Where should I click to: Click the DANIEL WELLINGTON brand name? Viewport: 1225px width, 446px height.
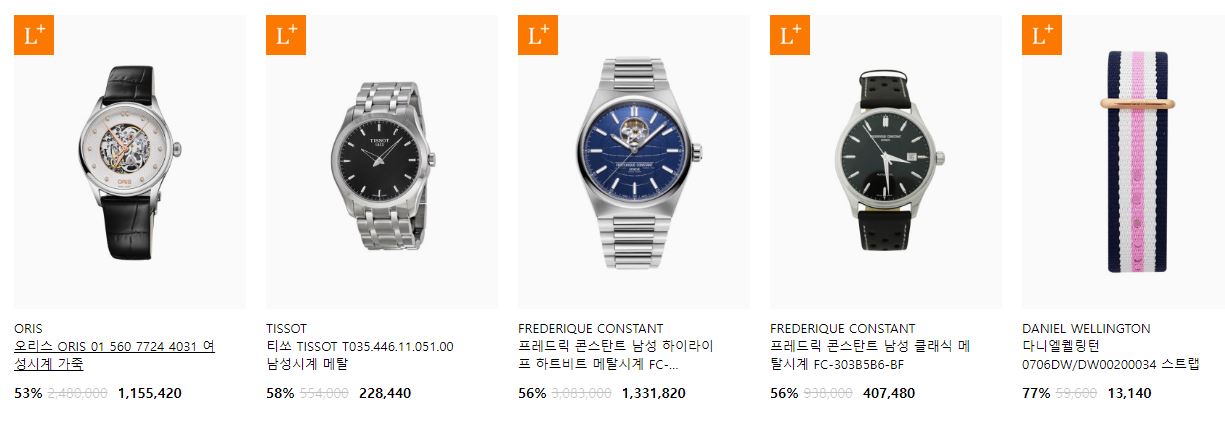point(1086,328)
